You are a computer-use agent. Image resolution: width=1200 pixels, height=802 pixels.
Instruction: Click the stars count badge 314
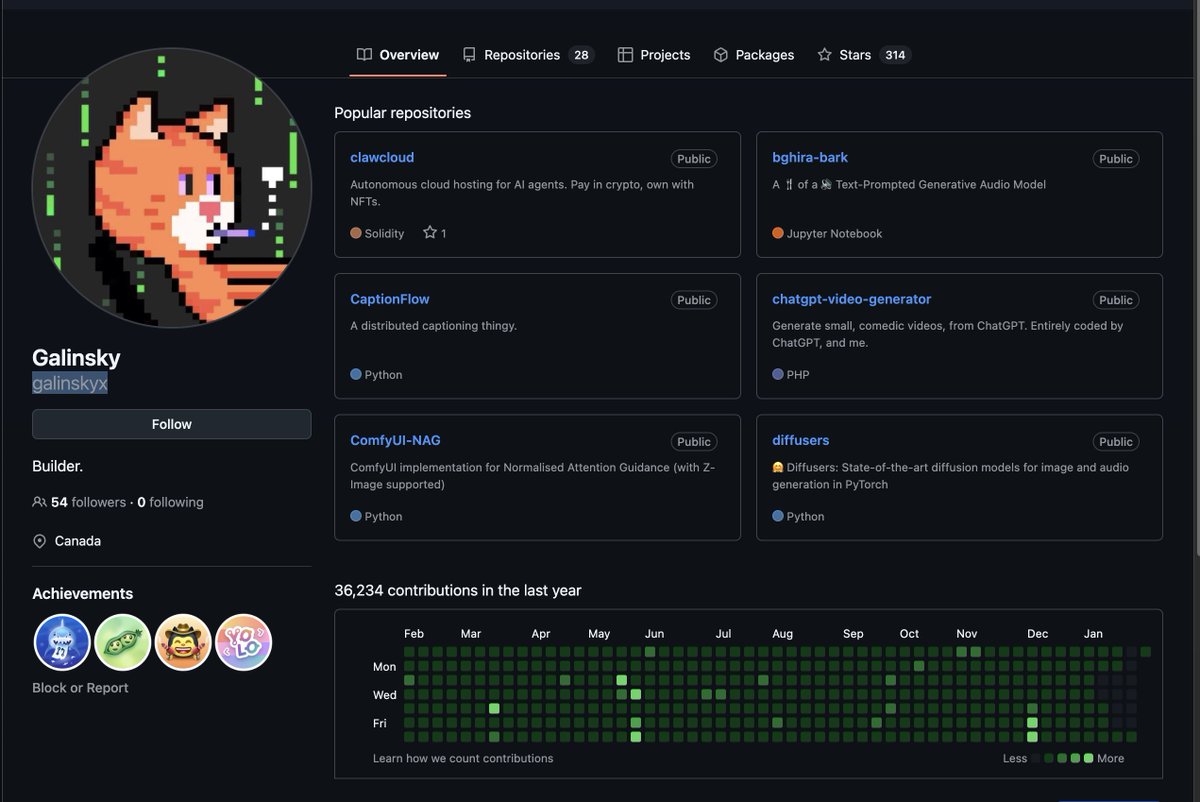(895, 55)
